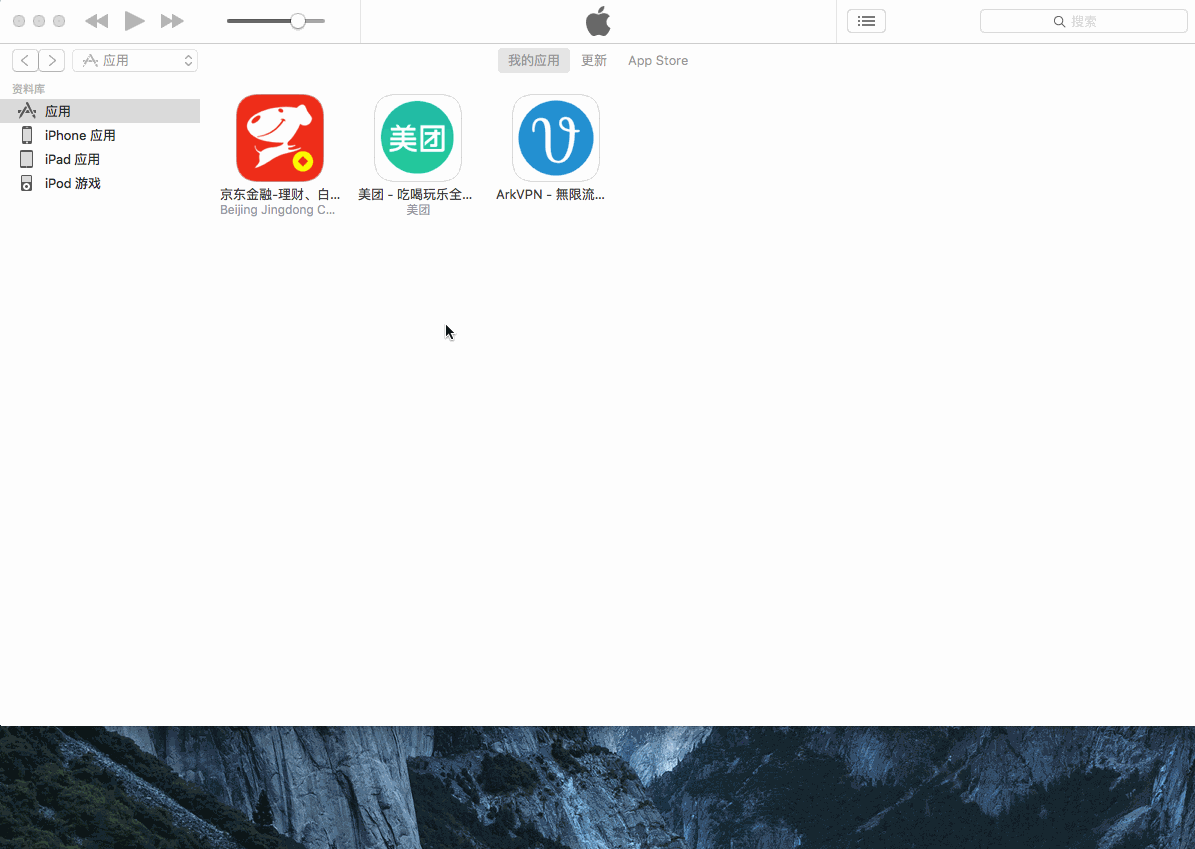Open the App Store tab
This screenshot has width=1195, height=849.
click(657, 60)
